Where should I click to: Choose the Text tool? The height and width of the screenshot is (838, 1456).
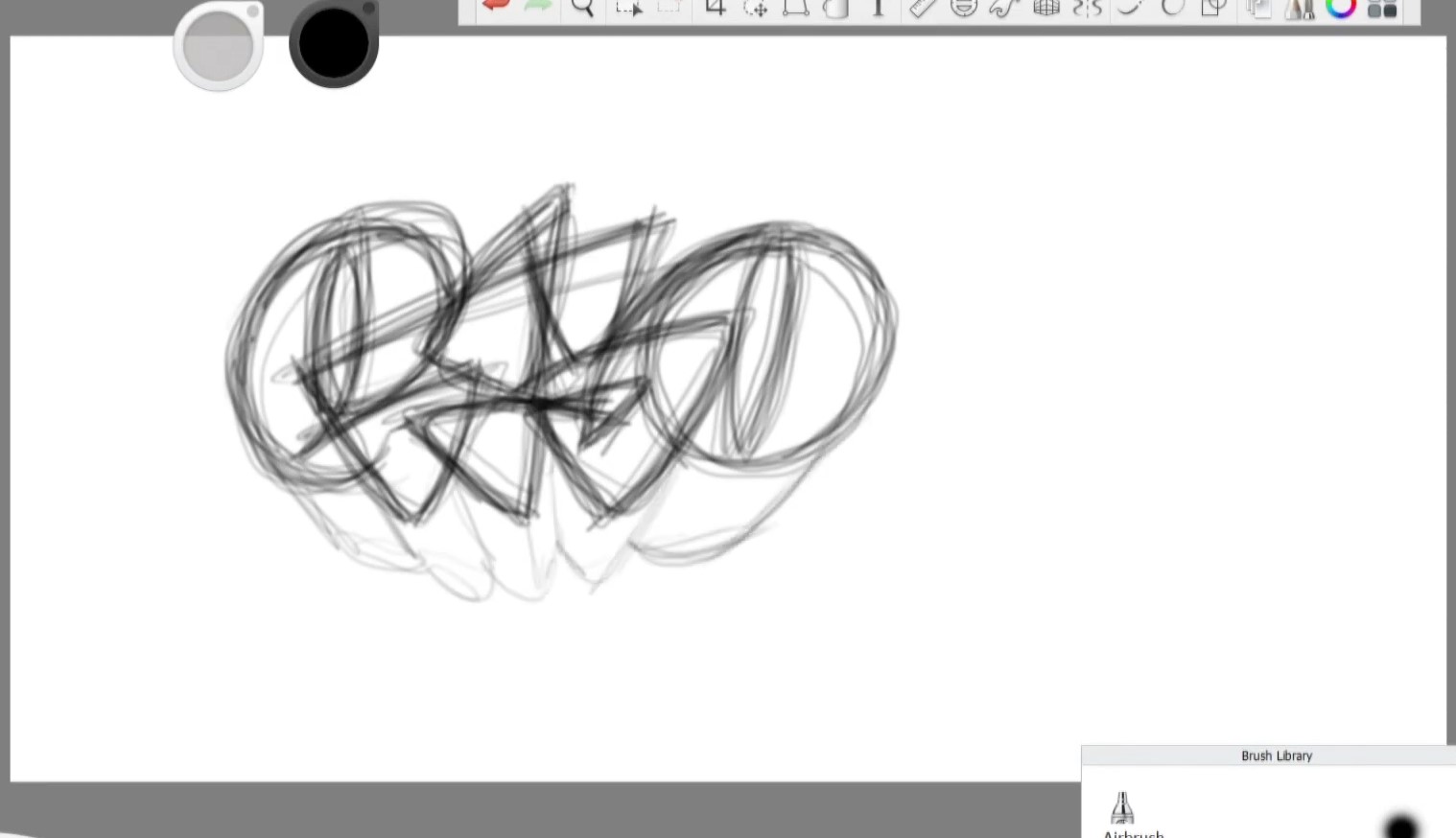pos(878,8)
